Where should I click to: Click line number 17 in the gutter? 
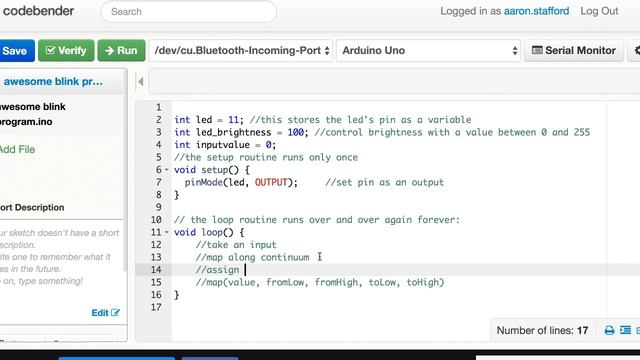(156, 307)
